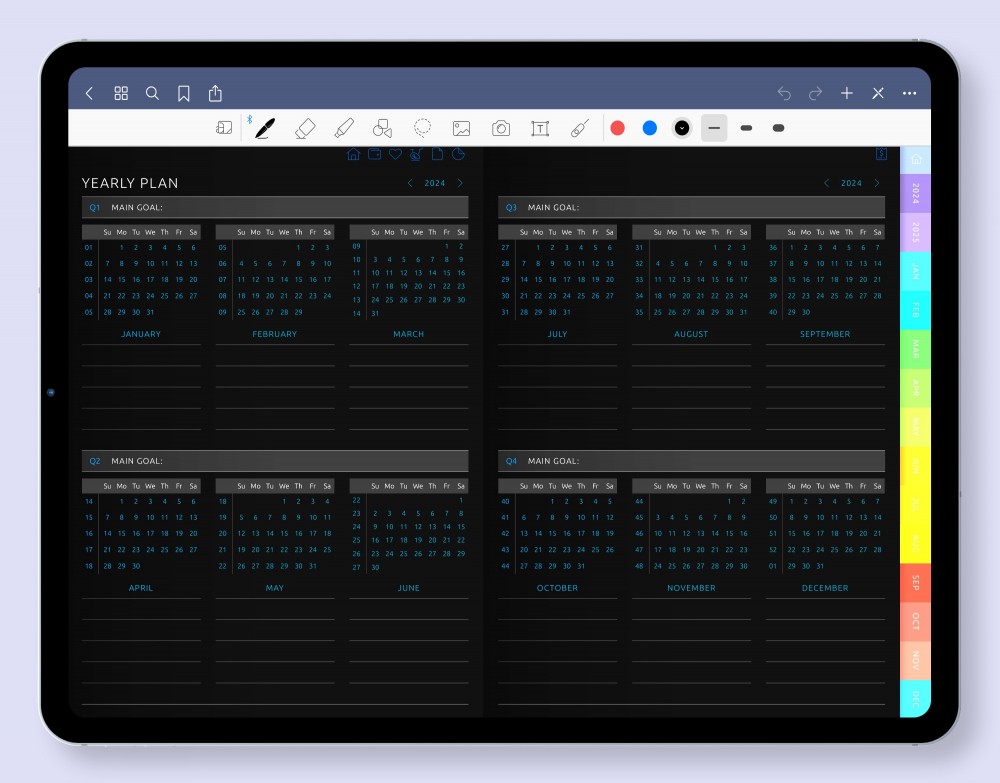This screenshot has height=783, width=1000.
Task: Select the medium stroke width
Action: click(x=746, y=128)
